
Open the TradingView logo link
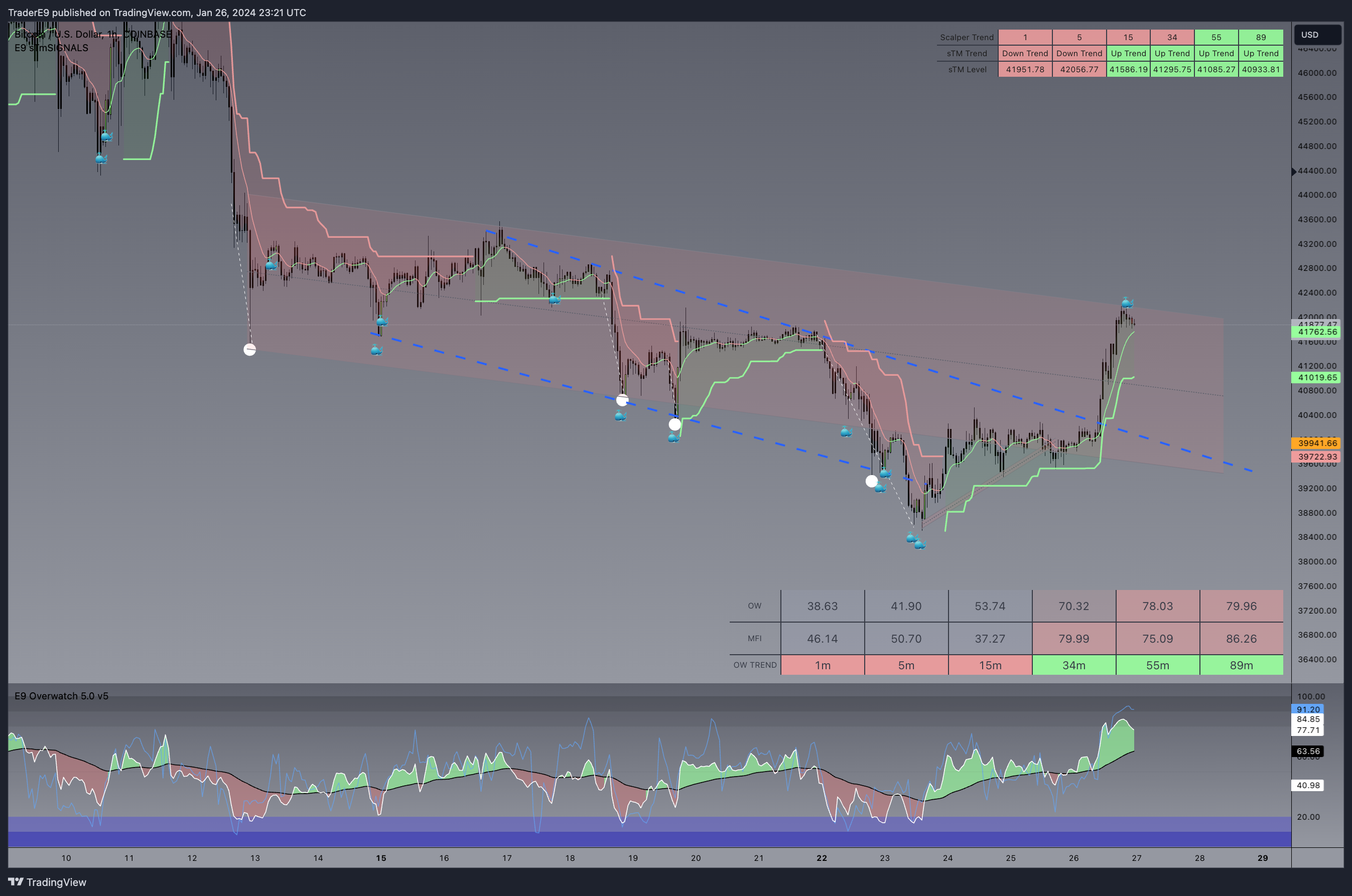pos(47,882)
